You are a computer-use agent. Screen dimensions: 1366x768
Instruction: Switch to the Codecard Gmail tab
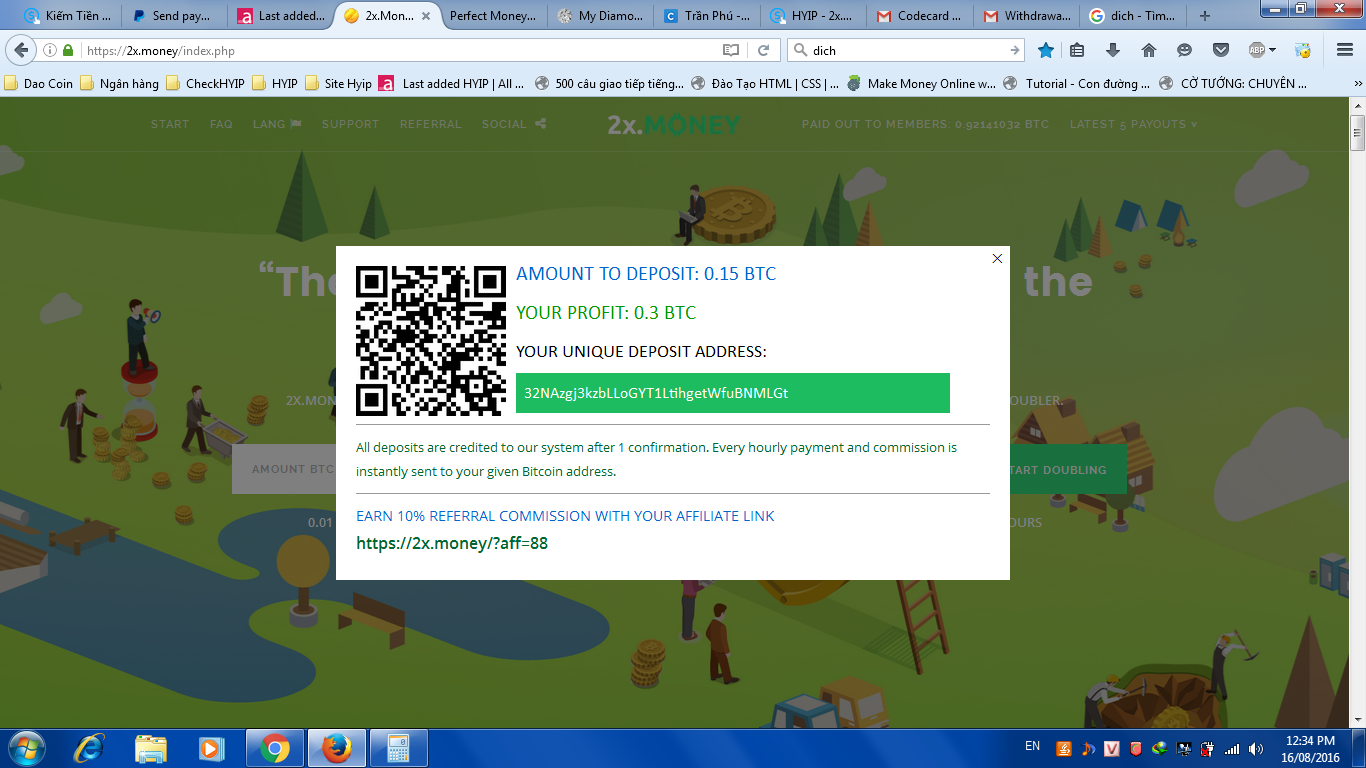[x=920, y=16]
